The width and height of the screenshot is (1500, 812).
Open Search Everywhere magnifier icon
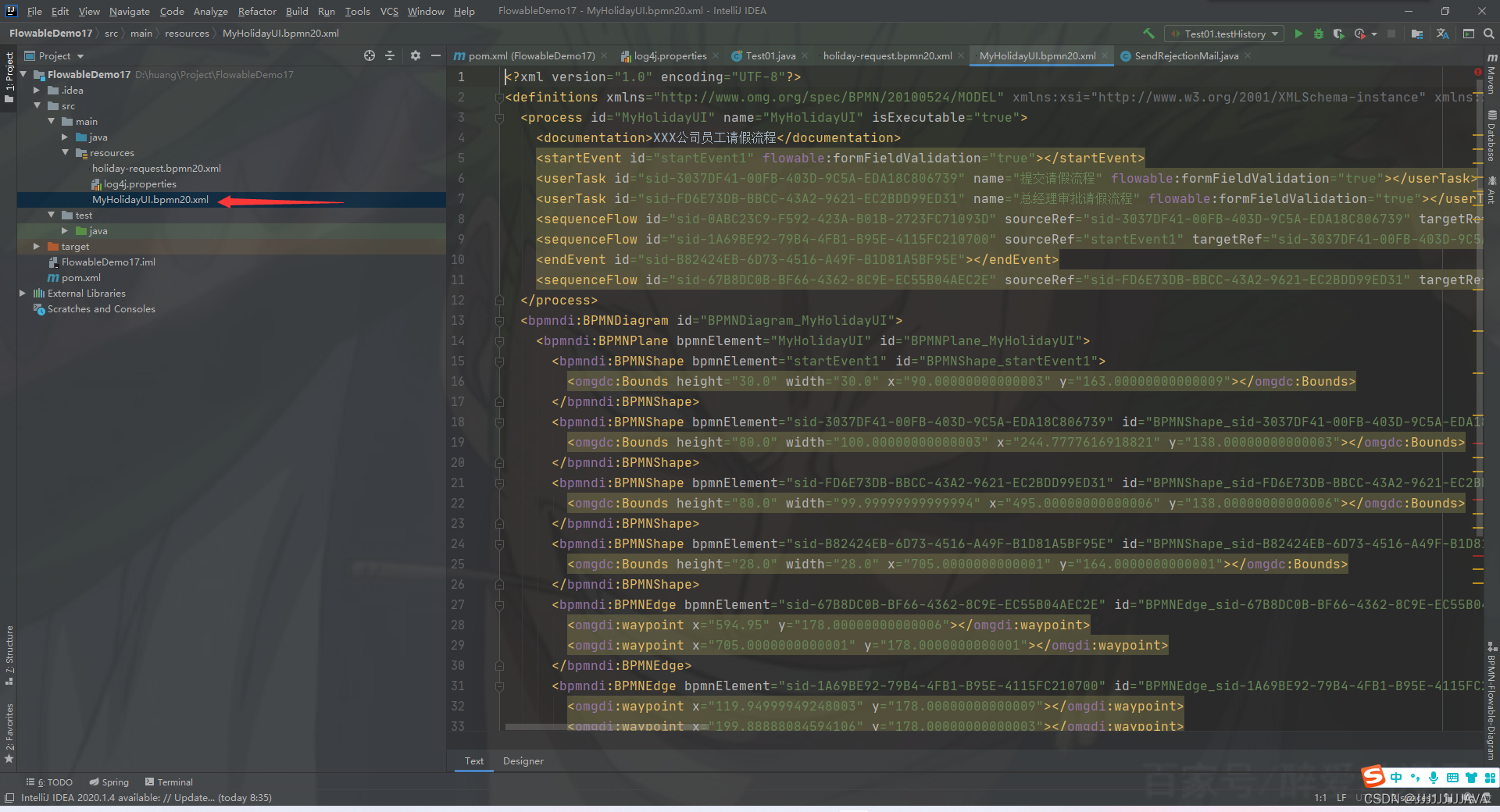1489,34
